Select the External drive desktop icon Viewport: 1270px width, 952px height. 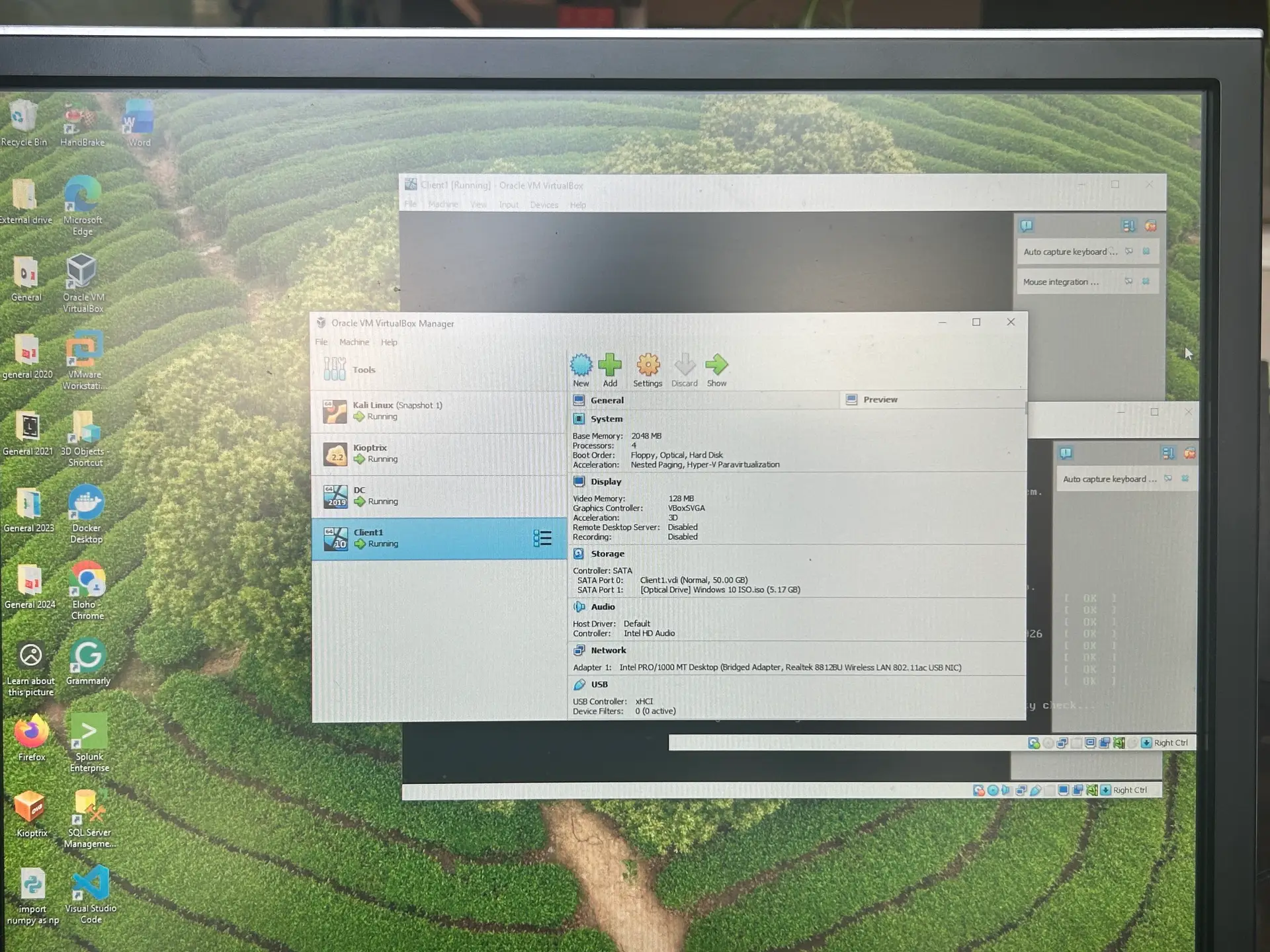pos(24,201)
